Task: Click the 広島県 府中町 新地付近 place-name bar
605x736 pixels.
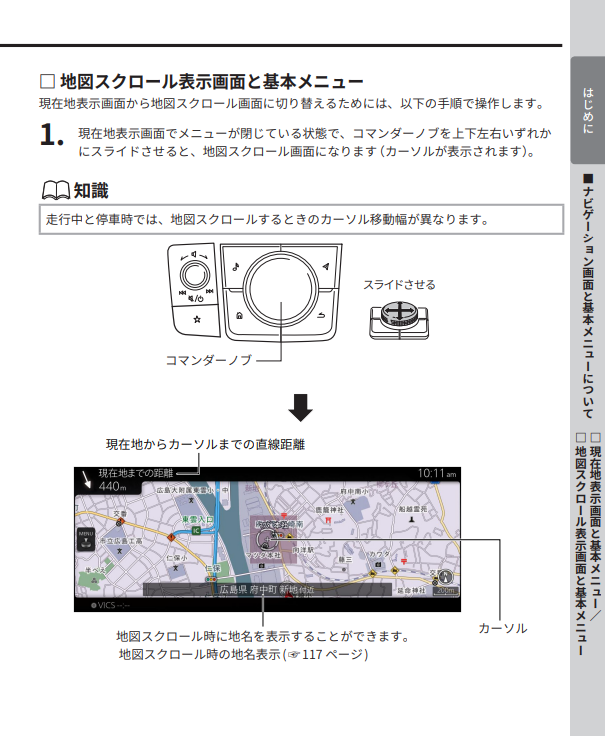Action: (x=267, y=590)
